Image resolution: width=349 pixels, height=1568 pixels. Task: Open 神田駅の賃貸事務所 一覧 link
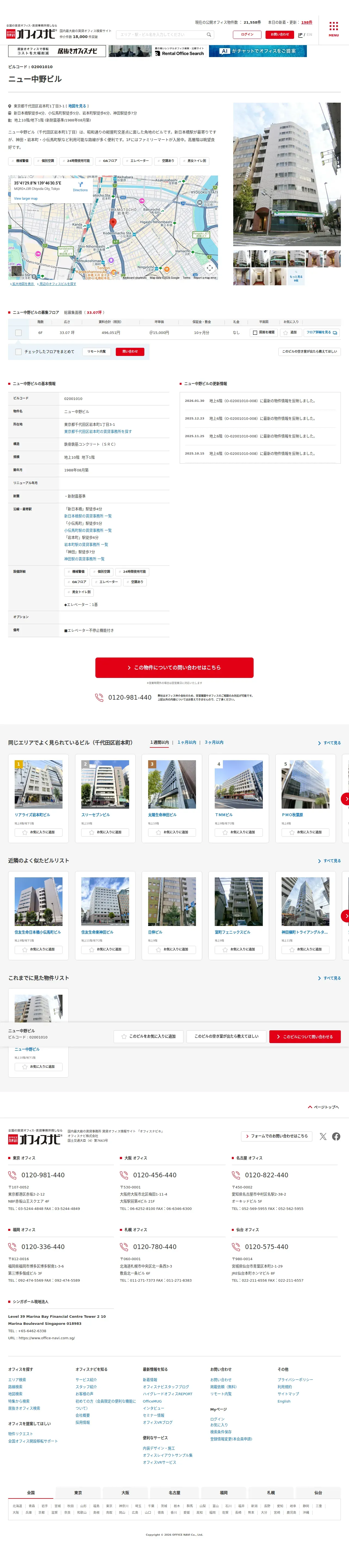(84, 559)
